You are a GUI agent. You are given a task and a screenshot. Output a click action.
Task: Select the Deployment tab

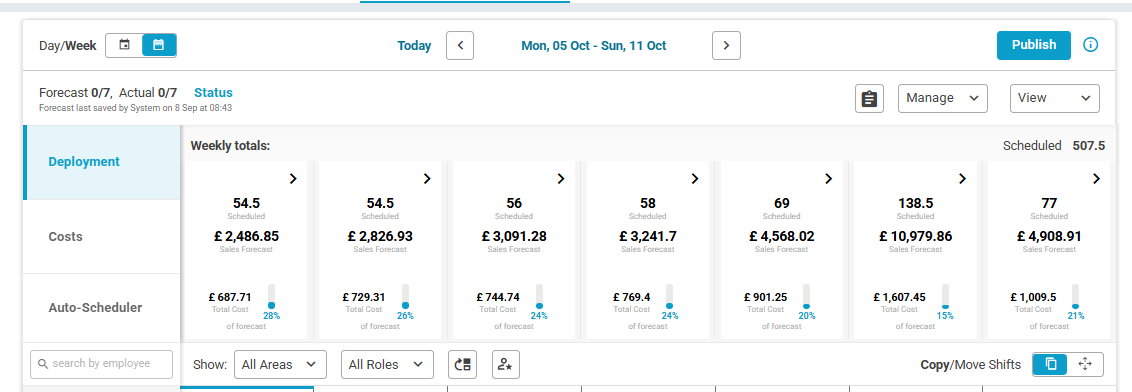(x=102, y=162)
